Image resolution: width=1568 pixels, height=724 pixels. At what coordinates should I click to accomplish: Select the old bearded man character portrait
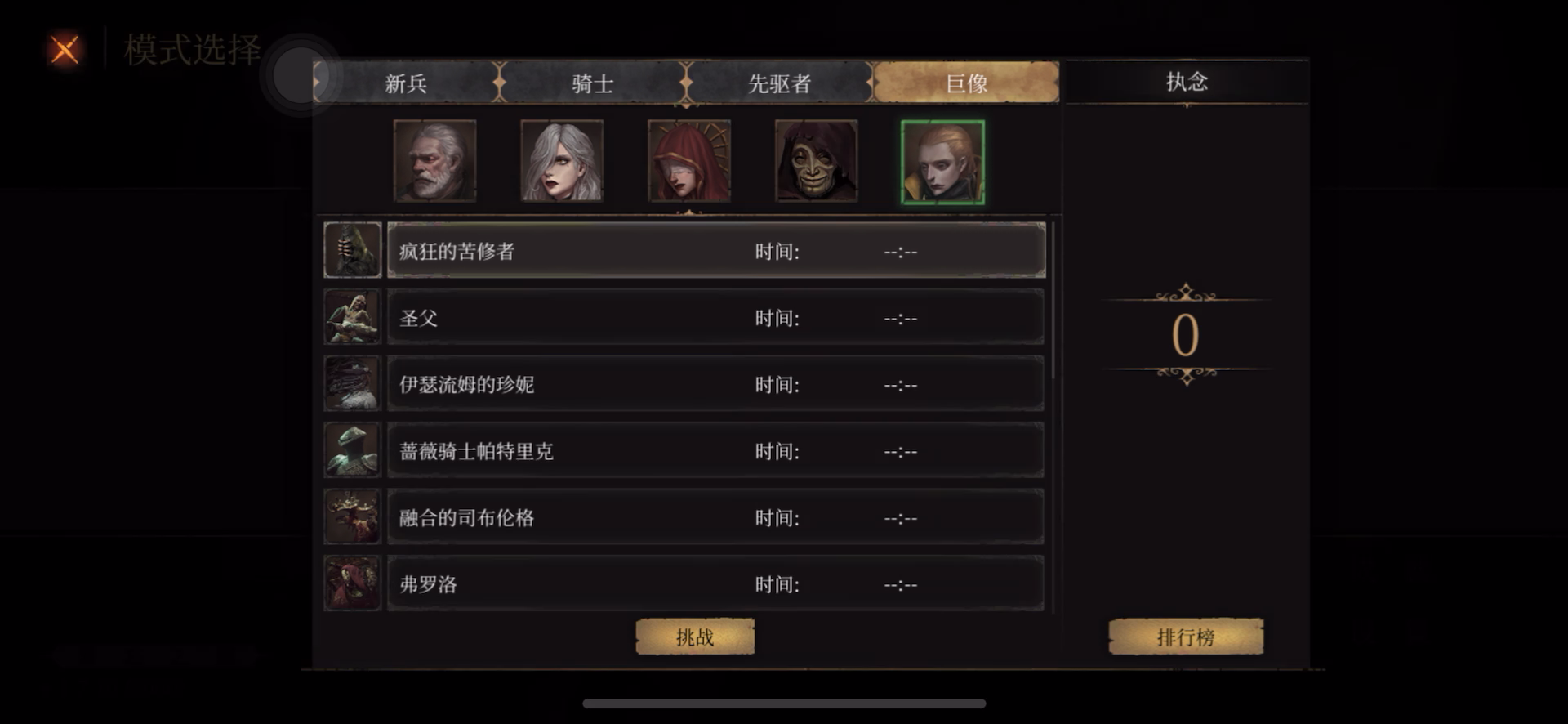click(x=434, y=161)
